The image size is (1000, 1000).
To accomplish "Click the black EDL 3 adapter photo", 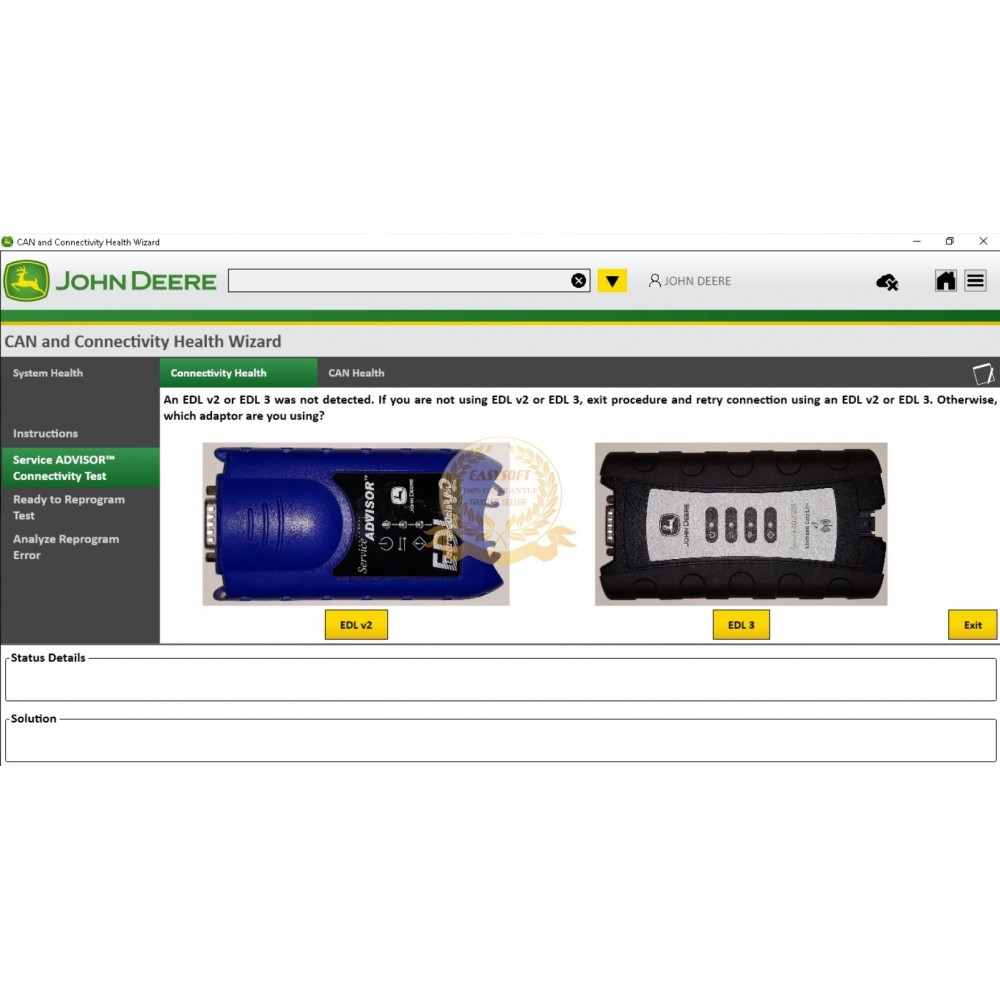I will pyautogui.click(x=741, y=524).
